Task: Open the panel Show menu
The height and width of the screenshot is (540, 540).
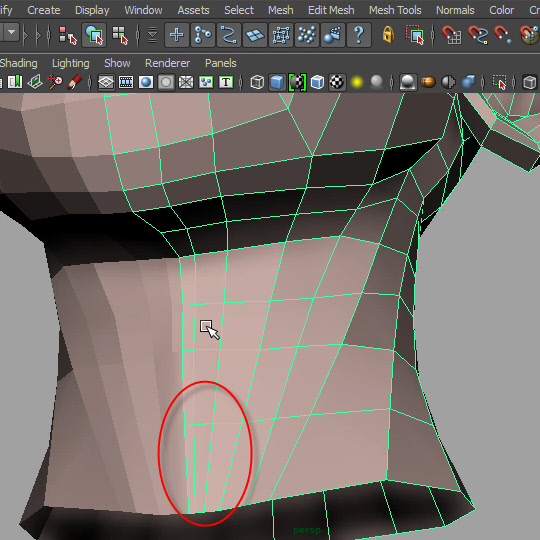Action: coord(117,63)
